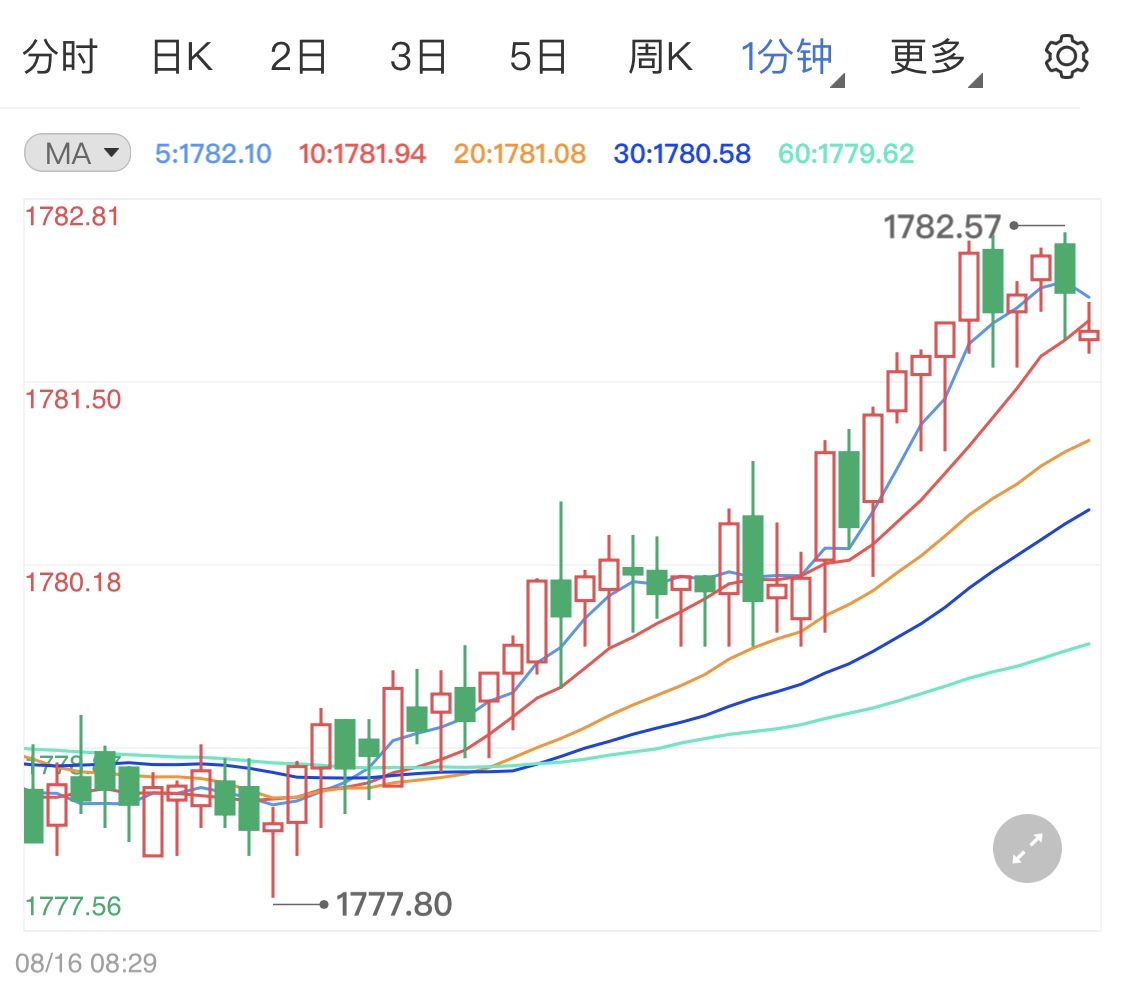Click the low price label 1777.80
This screenshot has height=996, width=1125.
393,904
